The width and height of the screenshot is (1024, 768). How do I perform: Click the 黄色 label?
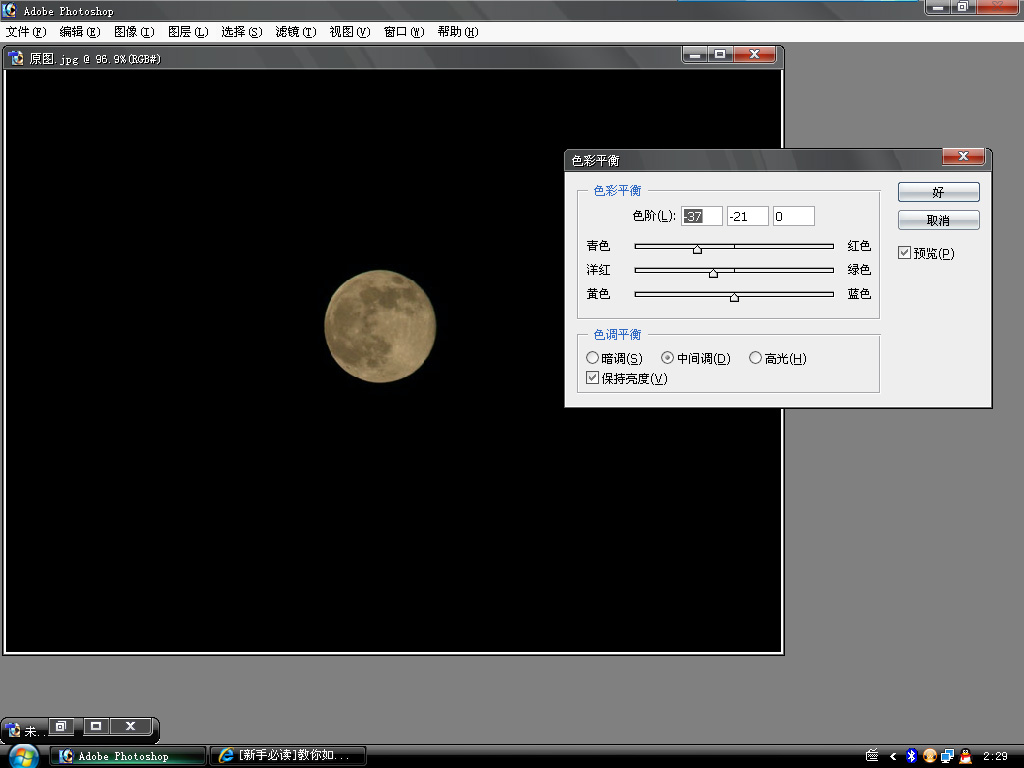click(598, 294)
